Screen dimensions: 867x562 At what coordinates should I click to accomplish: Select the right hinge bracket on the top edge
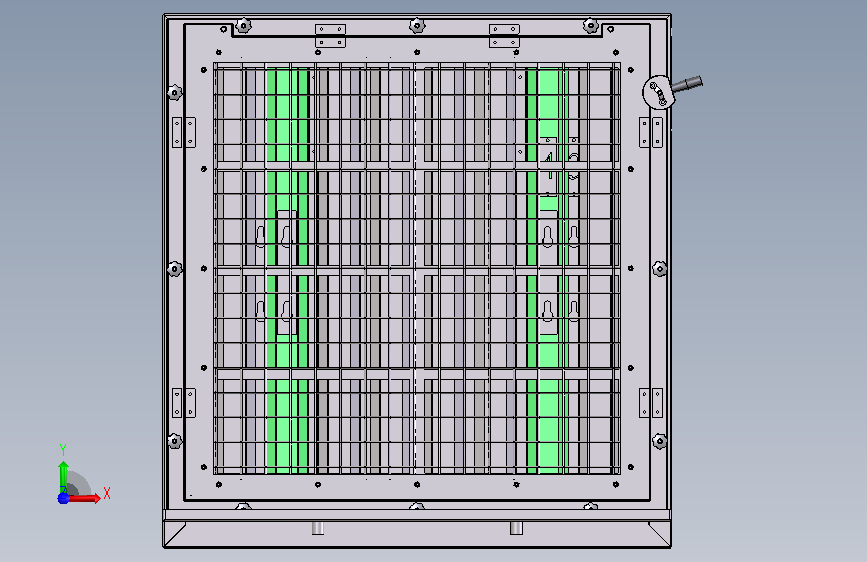coord(504,35)
